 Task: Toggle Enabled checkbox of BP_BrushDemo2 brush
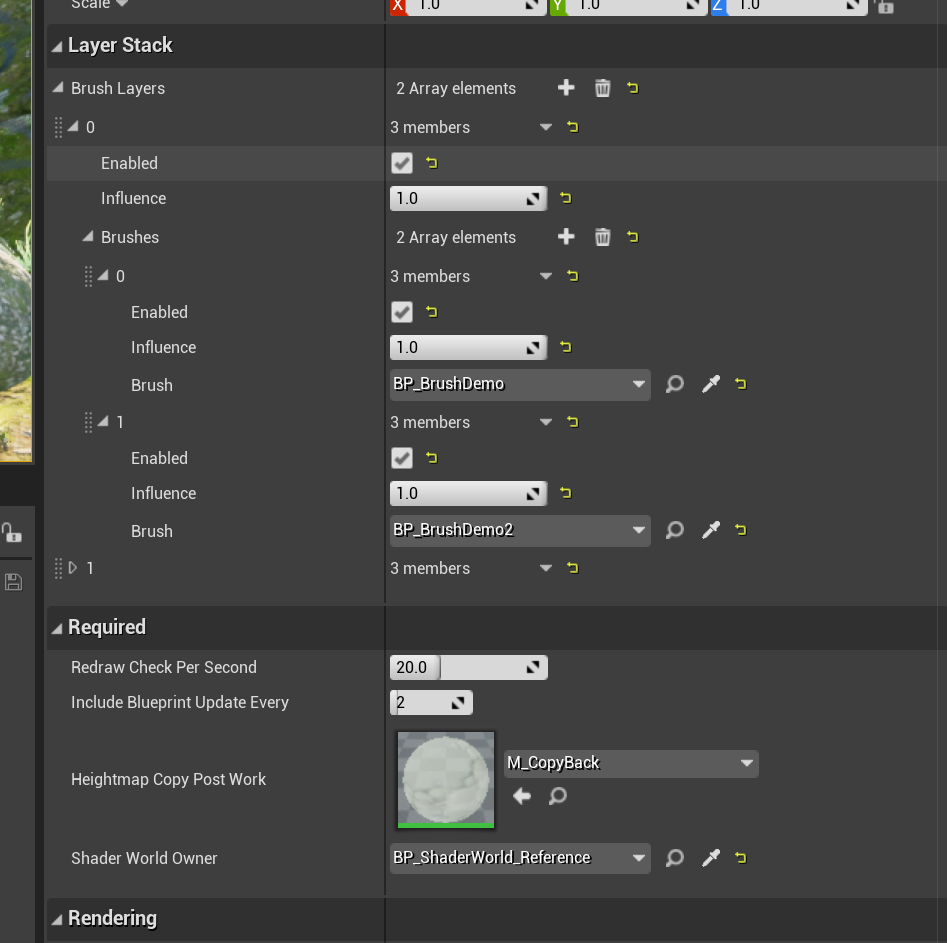(x=402, y=458)
